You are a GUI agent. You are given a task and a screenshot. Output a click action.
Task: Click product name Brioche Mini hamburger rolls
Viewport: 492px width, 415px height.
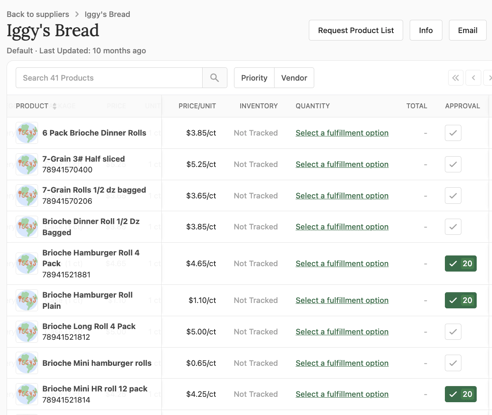(x=97, y=363)
